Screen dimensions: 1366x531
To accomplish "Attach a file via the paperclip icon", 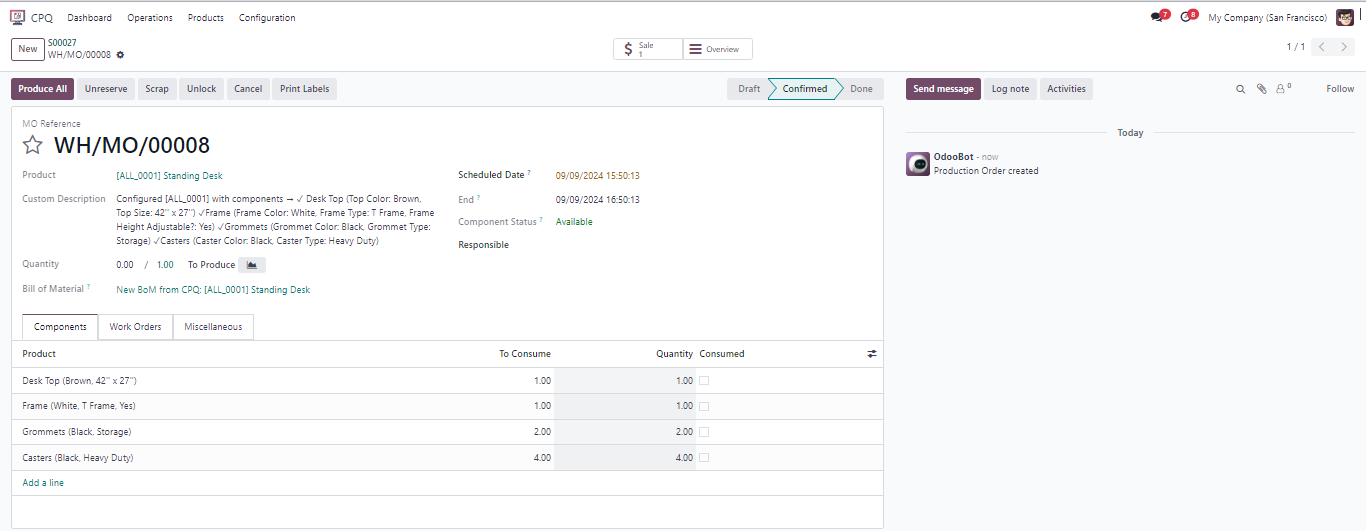I will coord(1262,89).
